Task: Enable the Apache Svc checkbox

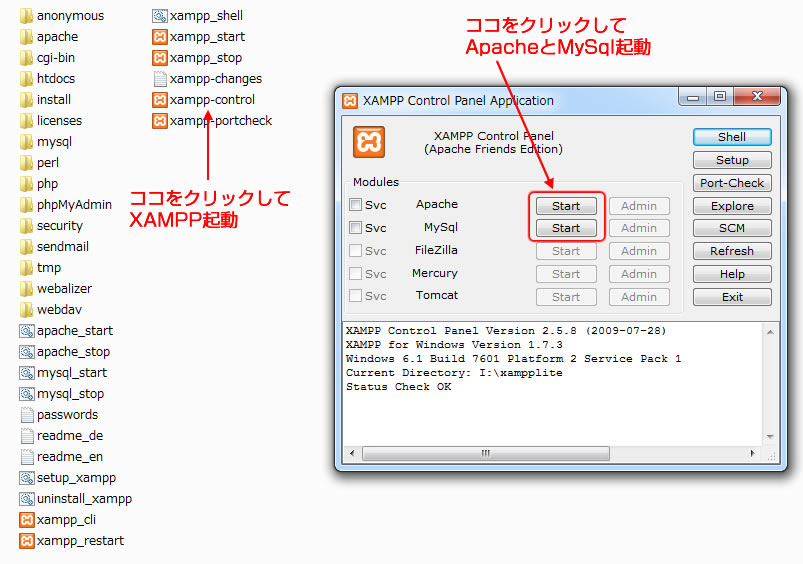Action: pyautogui.click(x=355, y=205)
